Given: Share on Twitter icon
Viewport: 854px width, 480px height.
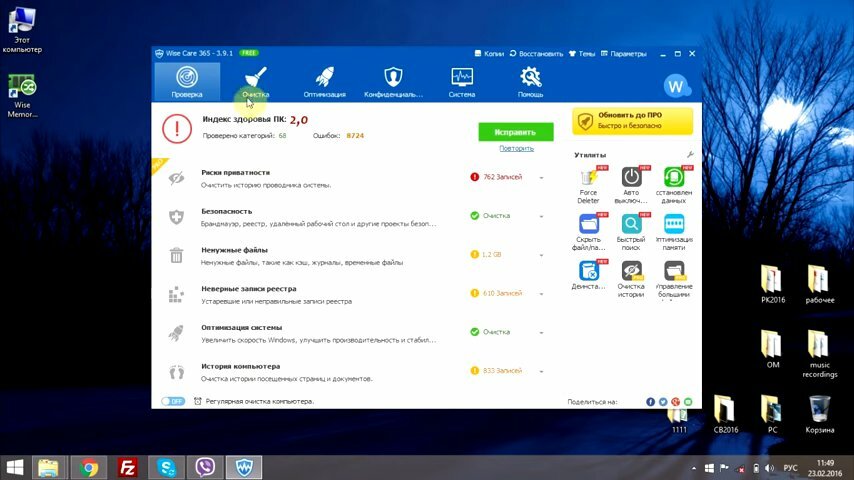Looking at the screenshot, I should [663, 402].
